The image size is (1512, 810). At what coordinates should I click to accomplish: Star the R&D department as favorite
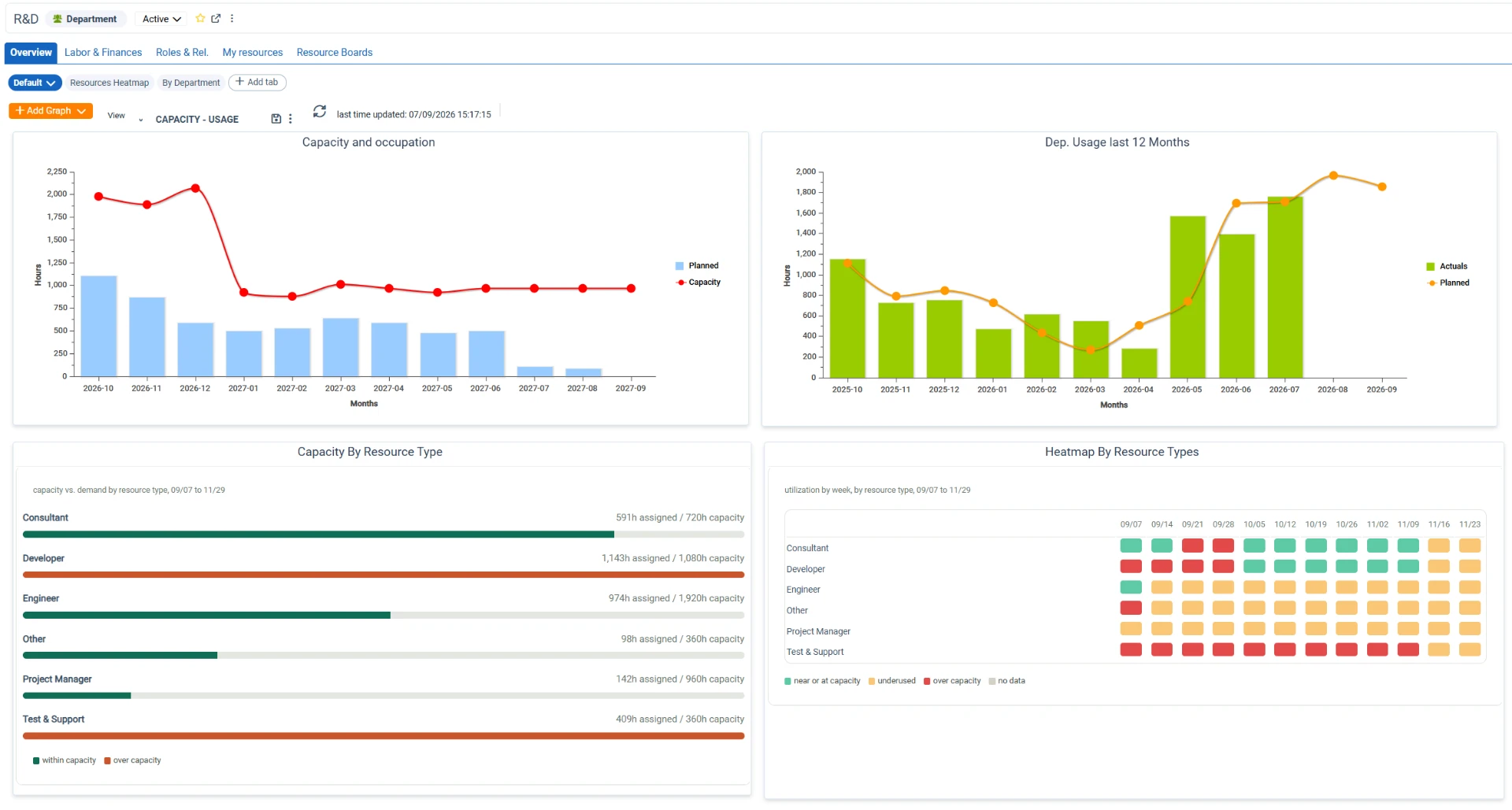pyautogui.click(x=200, y=19)
